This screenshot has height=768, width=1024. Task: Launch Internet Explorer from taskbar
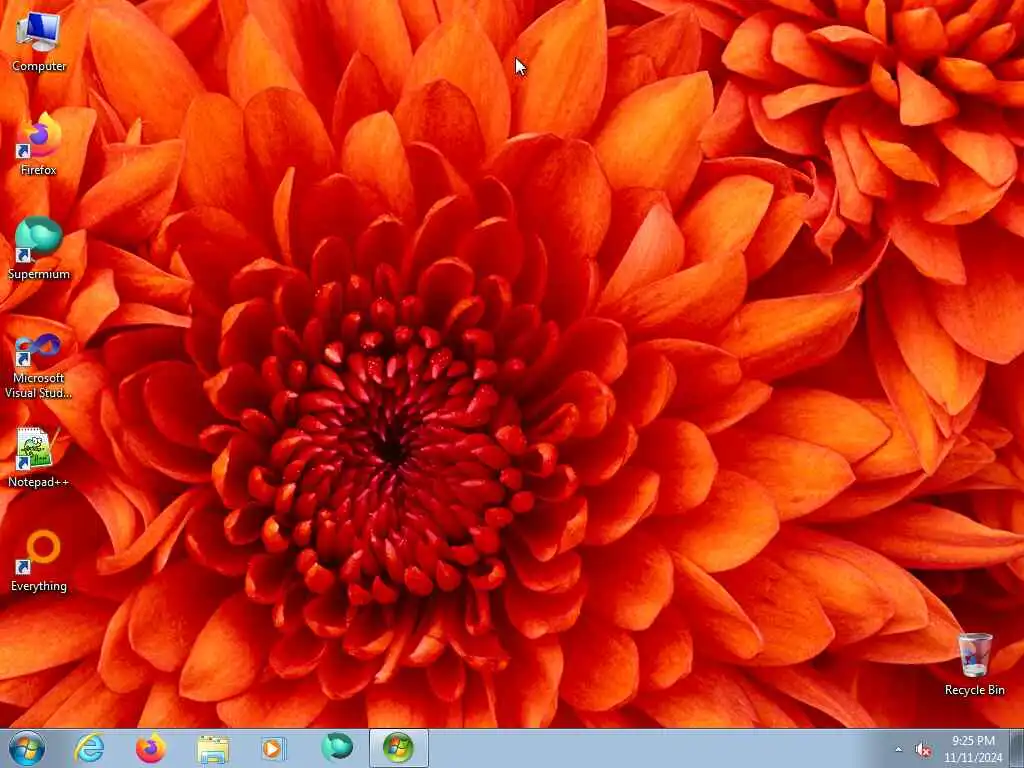click(x=89, y=748)
